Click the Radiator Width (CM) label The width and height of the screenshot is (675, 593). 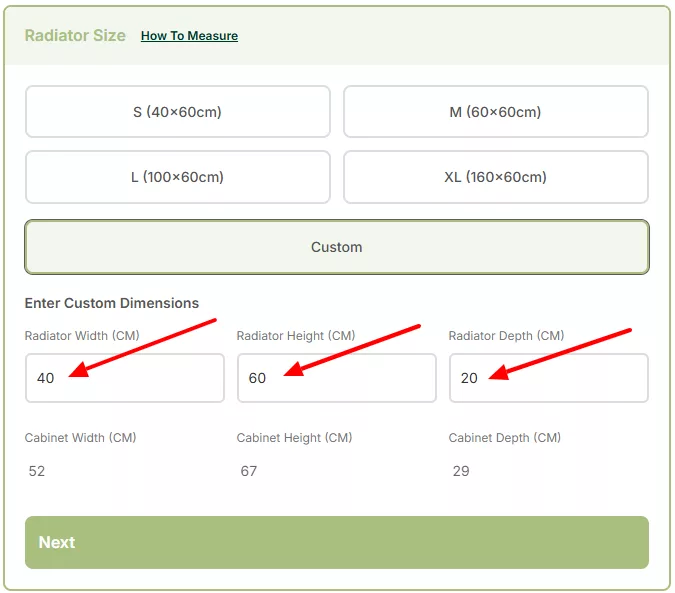83,336
